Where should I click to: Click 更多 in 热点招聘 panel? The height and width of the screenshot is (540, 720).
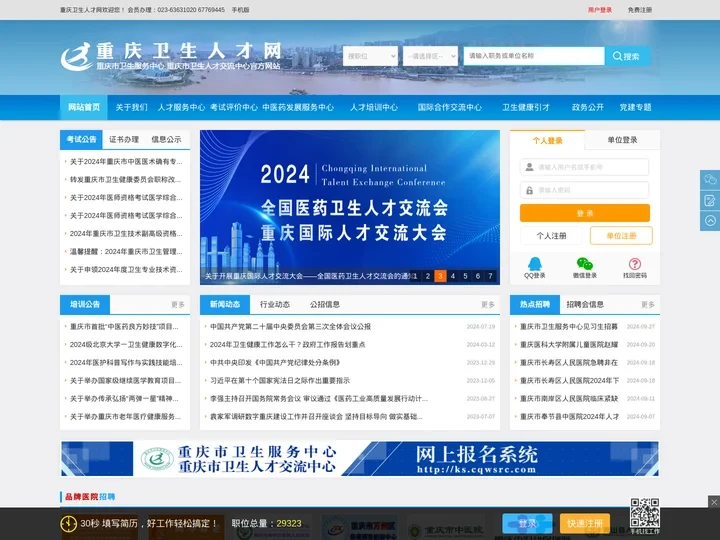click(x=648, y=304)
